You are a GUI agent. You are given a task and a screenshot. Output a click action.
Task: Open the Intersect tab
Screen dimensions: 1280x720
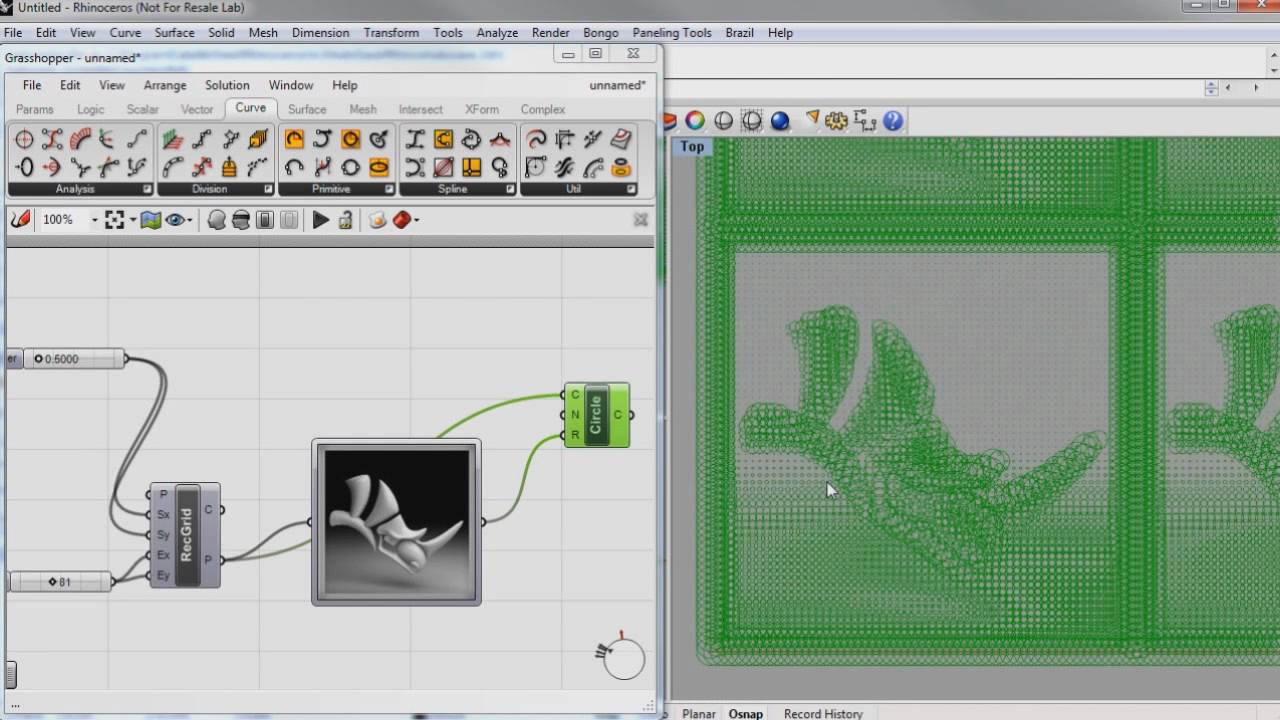(x=420, y=109)
